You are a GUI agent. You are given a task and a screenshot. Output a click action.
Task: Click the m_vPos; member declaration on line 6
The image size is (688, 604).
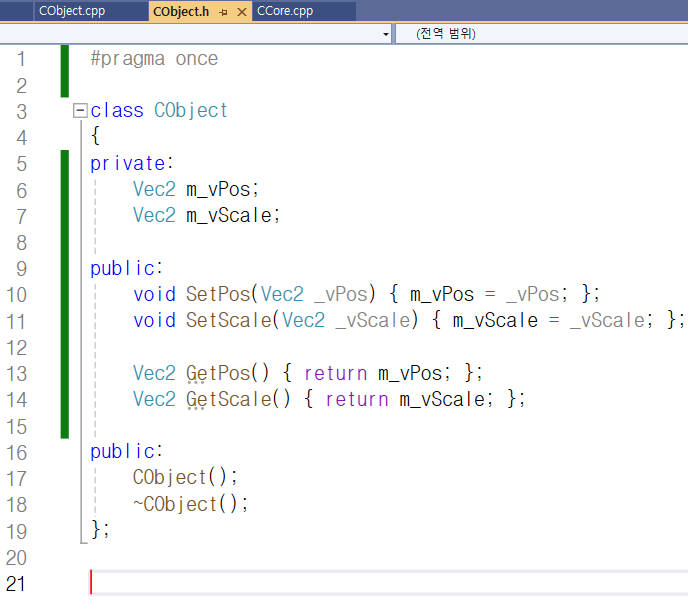222,189
